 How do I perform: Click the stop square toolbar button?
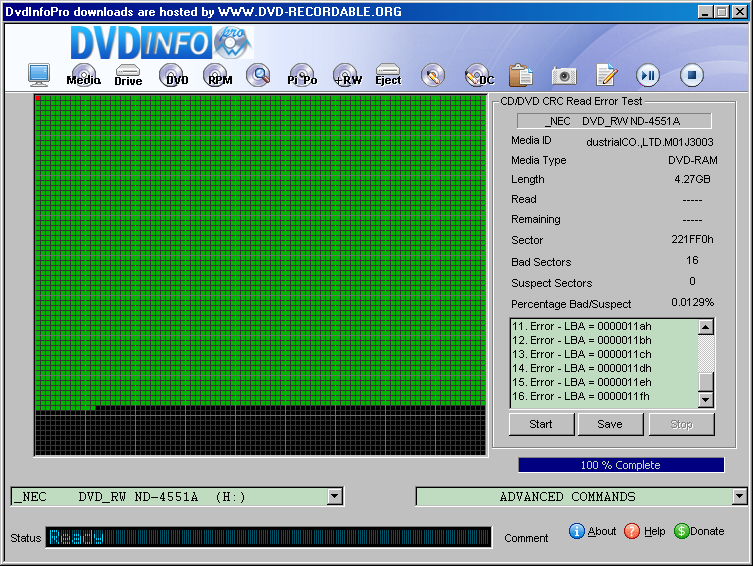[692, 75]
